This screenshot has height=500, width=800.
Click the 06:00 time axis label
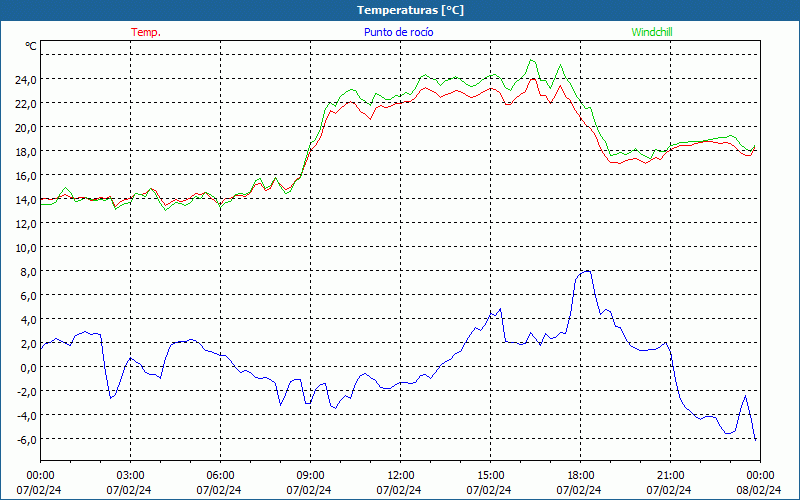pyautogui.click(x=220, y=476)
